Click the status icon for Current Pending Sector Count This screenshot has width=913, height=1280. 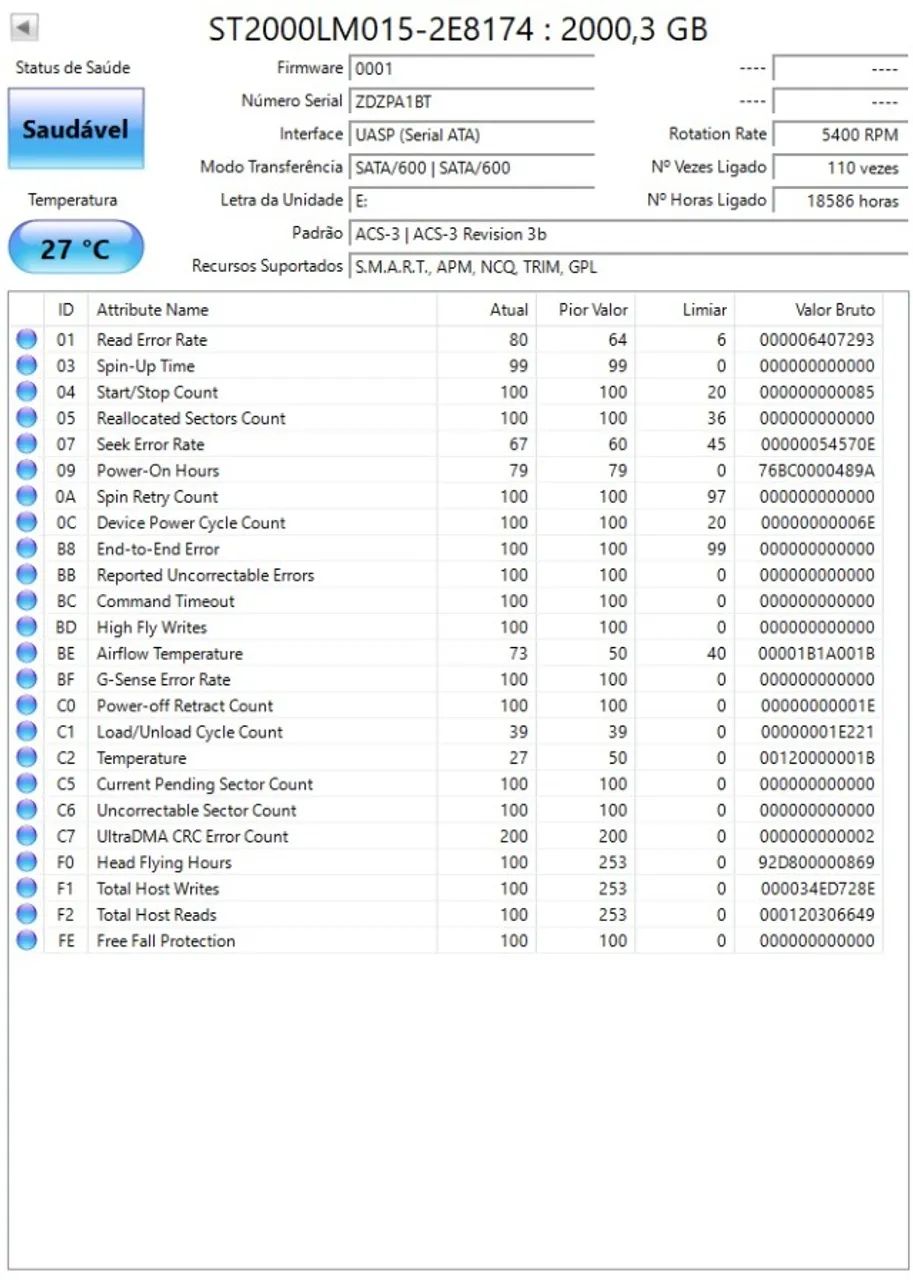click(27, 784)
